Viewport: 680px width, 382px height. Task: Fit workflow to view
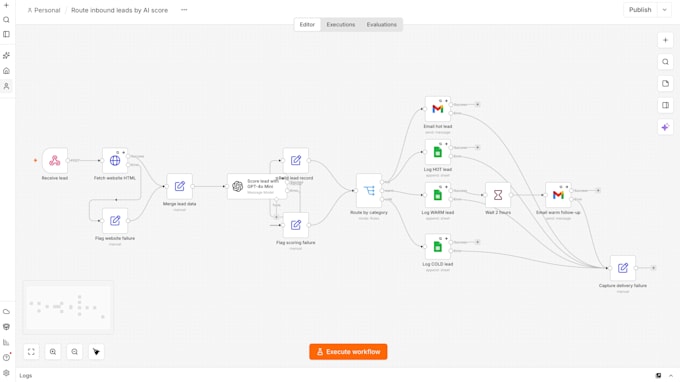[31, 352]
